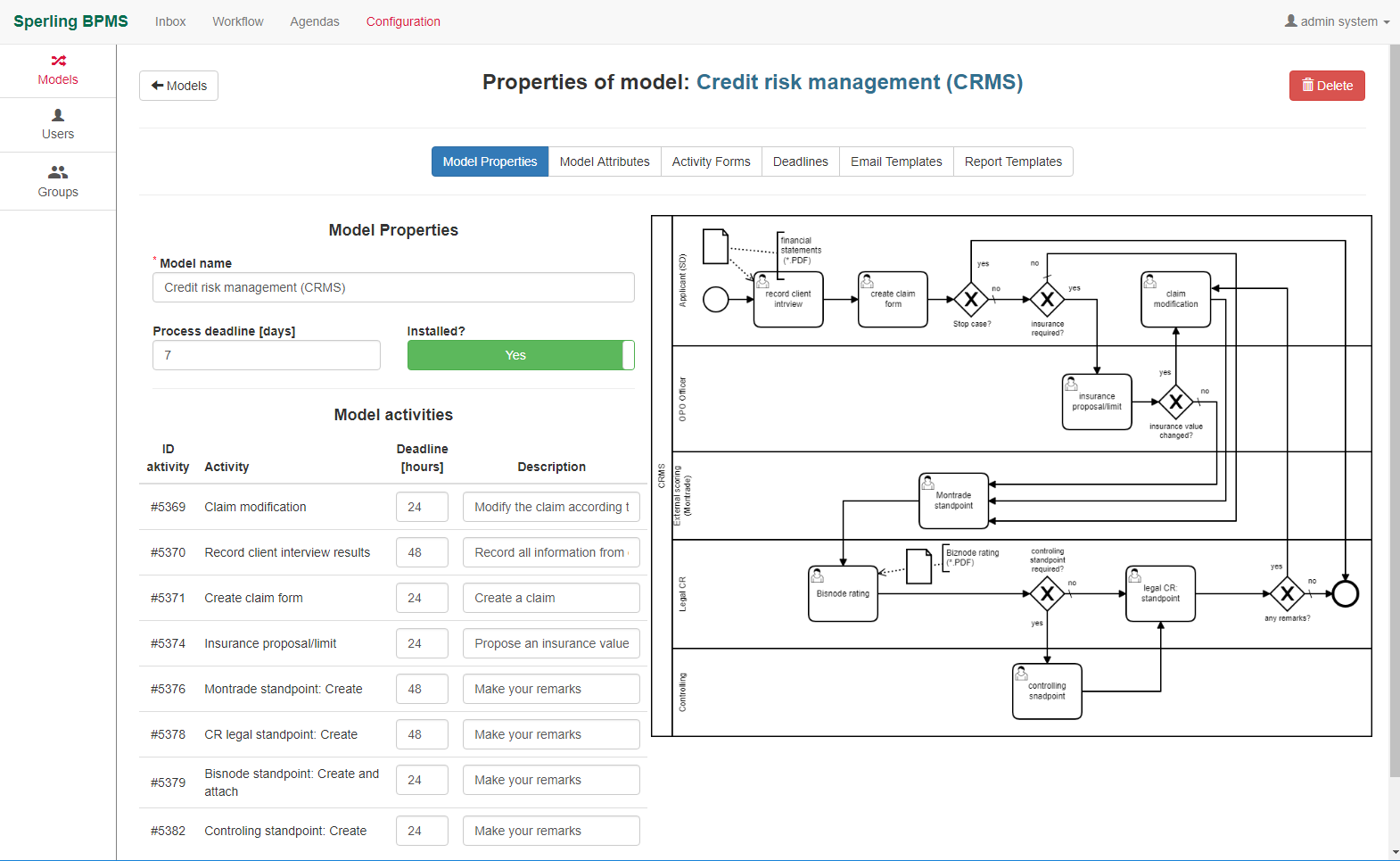This screenshot has height=861, width=1400.
Task: Edit description 'Create a claim'
Action: (x=551, y=598)
